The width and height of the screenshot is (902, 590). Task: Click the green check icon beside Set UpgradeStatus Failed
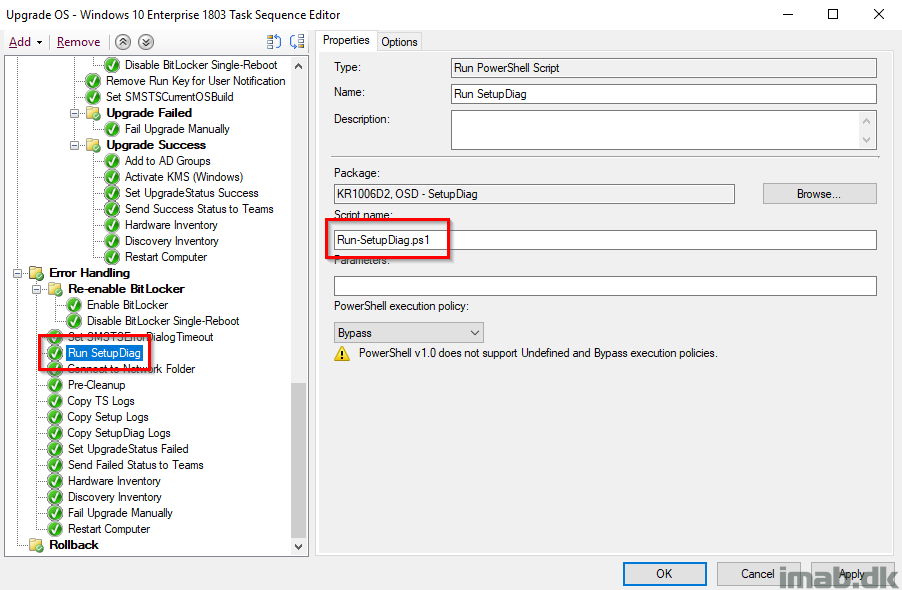coord(55,449)
